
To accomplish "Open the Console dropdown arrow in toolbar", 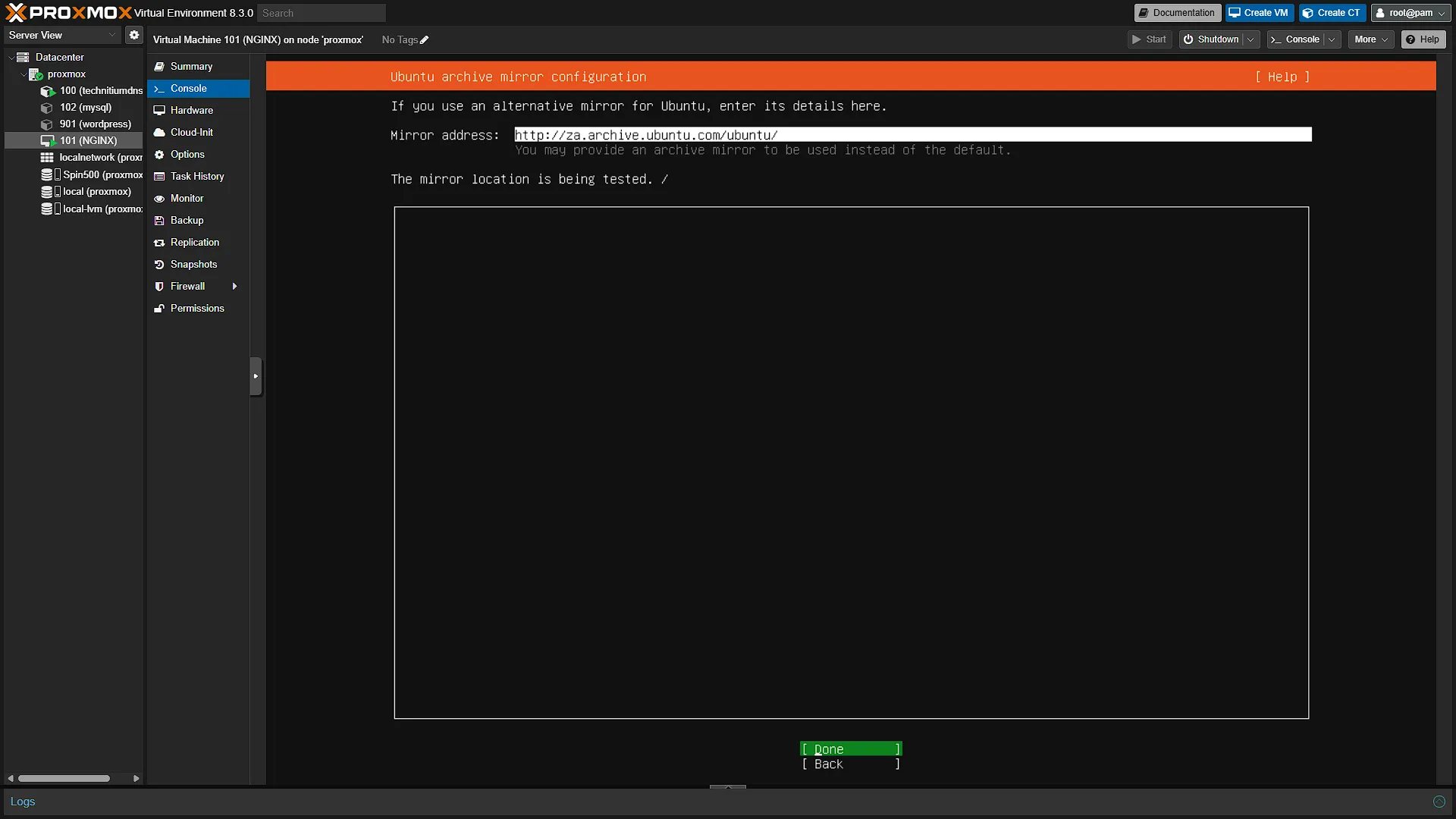I will pos(1332,39).
